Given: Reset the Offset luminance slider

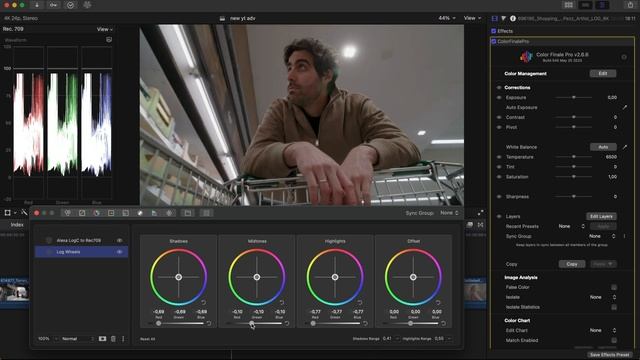Looking at the screenshot, I should [x=444, y=323].
